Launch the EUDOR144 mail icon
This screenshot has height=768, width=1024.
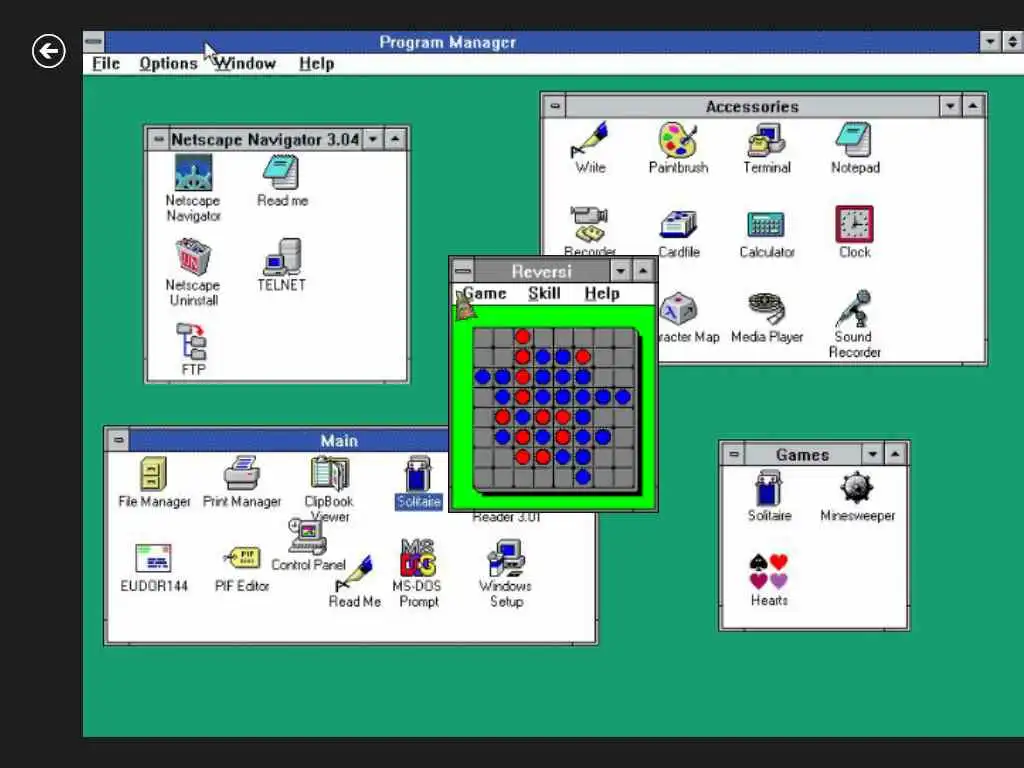[153, 558]
